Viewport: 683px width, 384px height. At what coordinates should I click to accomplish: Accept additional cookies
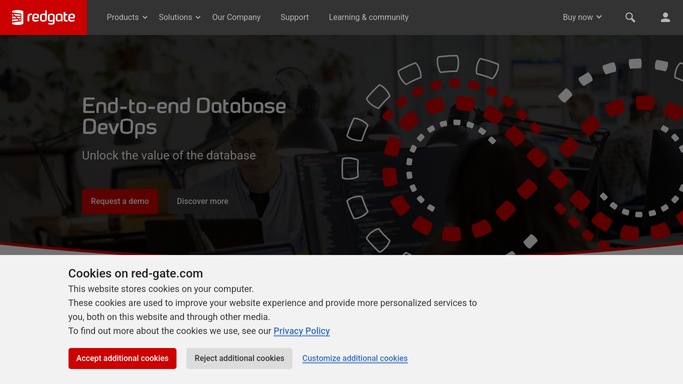122,358
